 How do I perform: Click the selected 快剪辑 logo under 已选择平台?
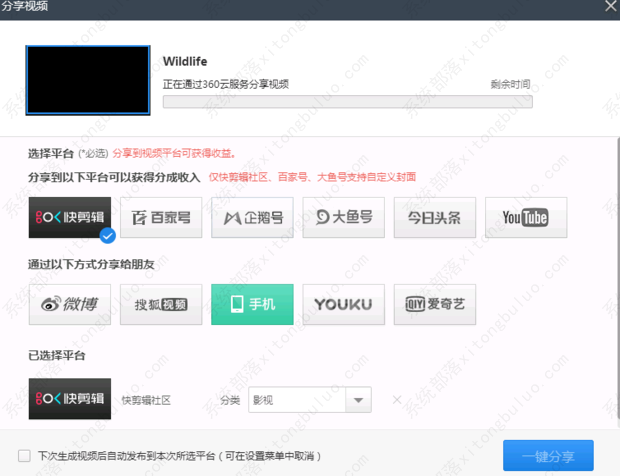click(70, 399)
